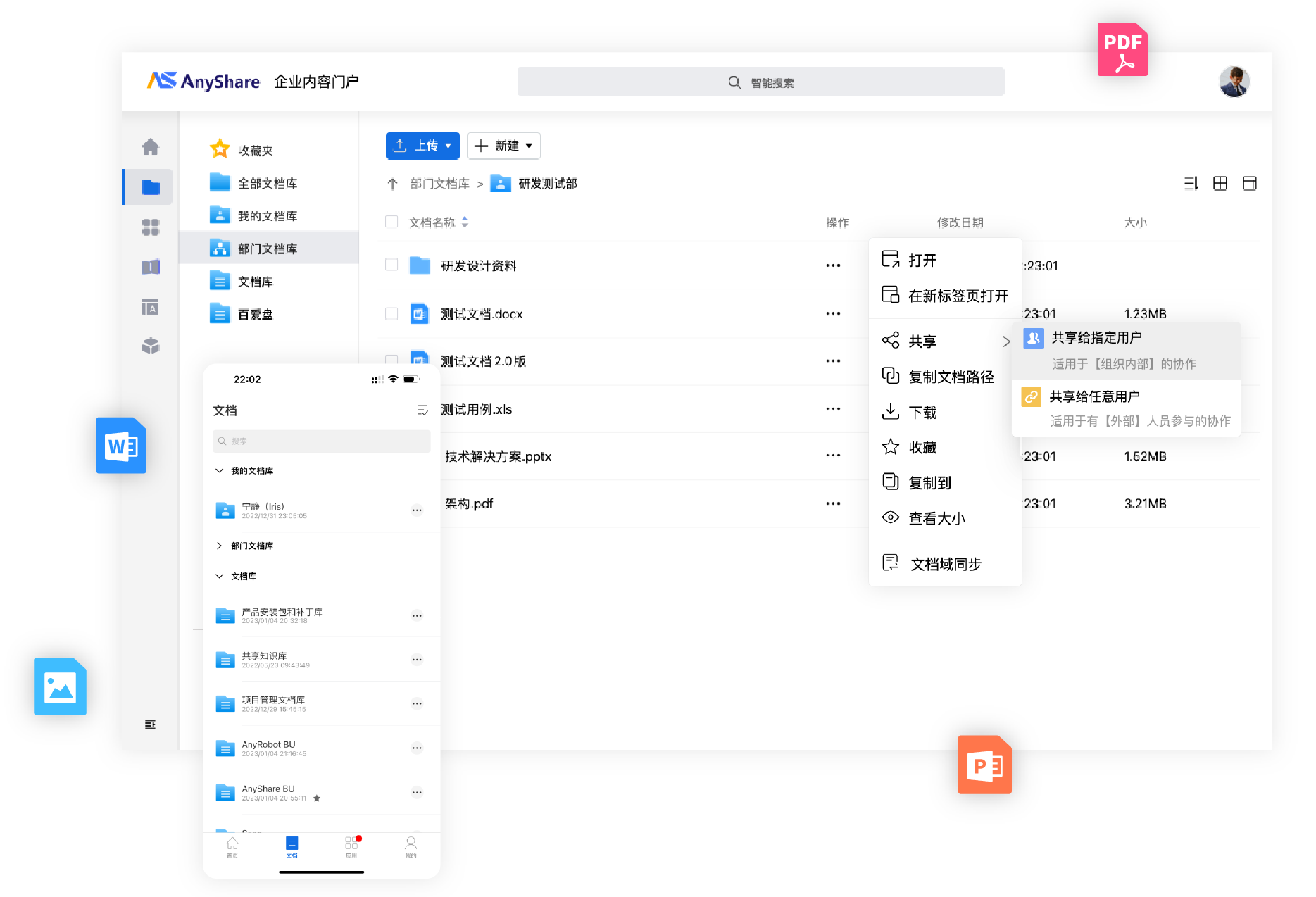This screenshot has width=1316, height=897.
Task: Open more options for 宁静 (Iris) in mobile view
Action: (417, 510)
